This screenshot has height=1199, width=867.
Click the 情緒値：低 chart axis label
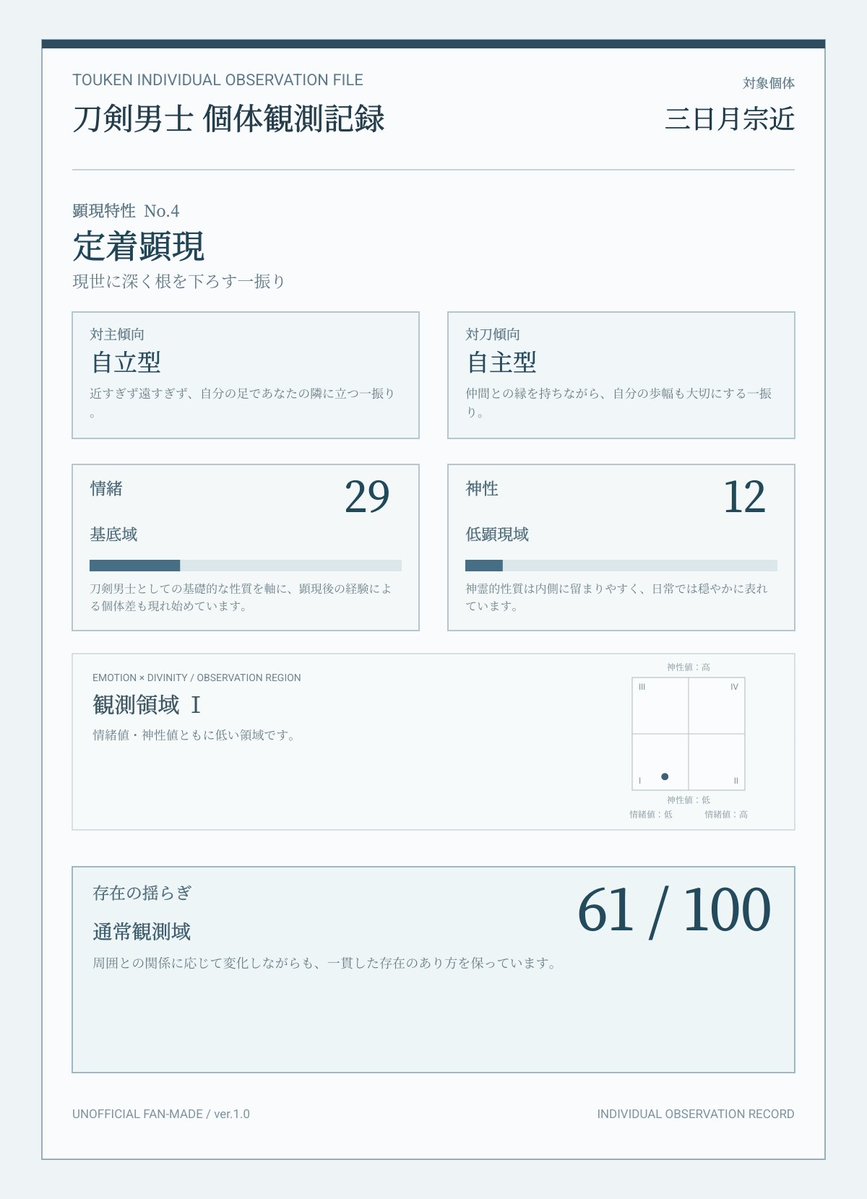[651, 814]
